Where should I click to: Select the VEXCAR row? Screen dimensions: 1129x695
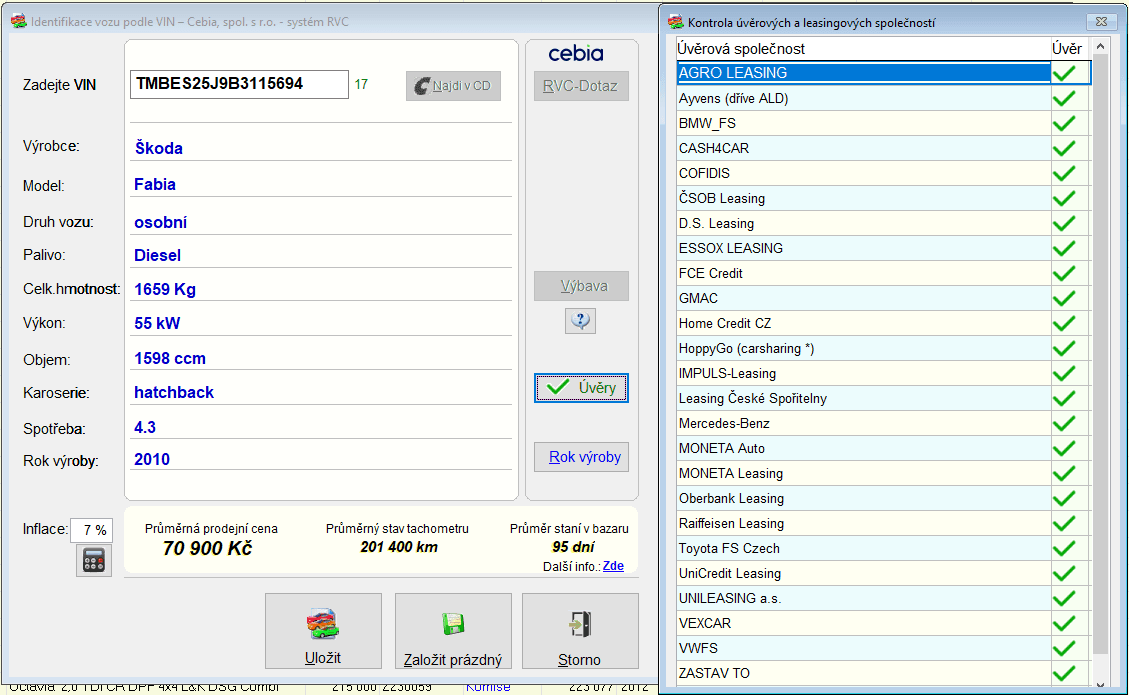(x=883, y=624)
